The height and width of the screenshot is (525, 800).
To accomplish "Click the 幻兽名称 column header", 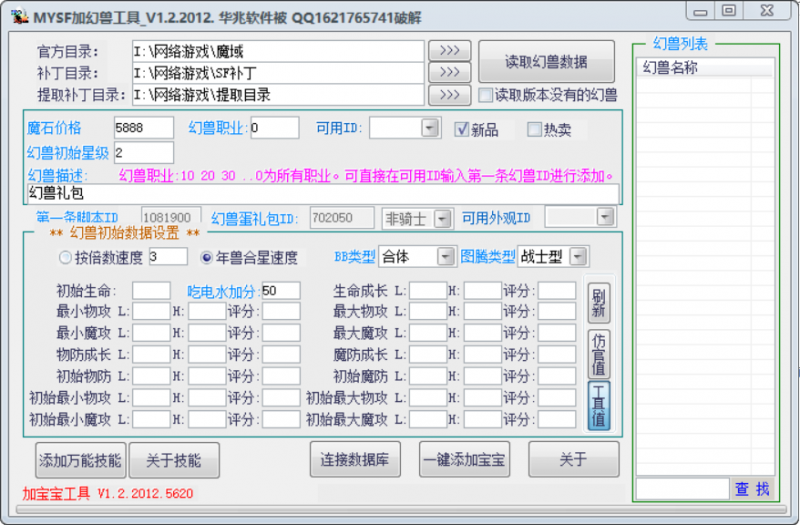I will coord(705,67).
